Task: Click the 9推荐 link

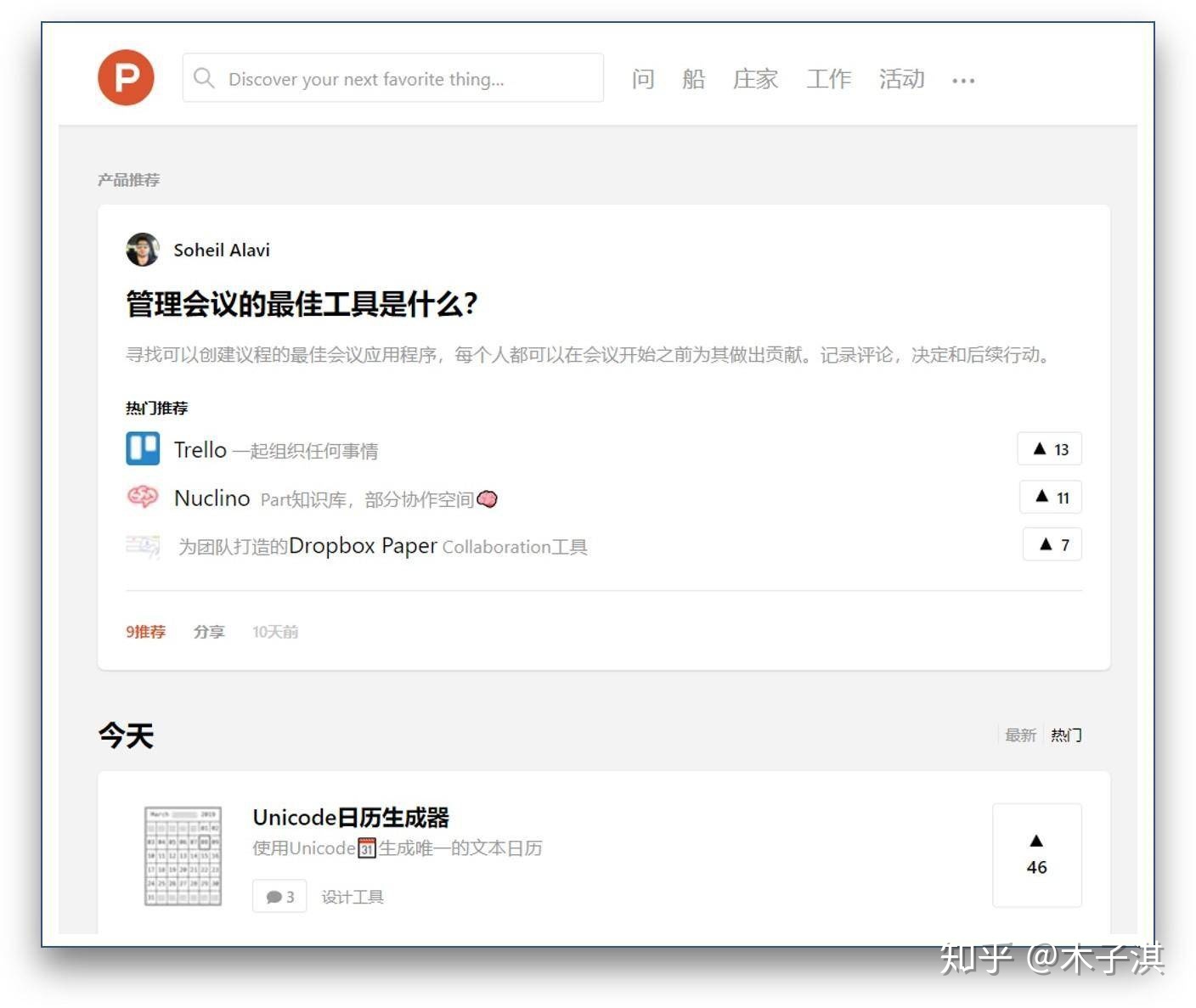Action: coord(146,632)
